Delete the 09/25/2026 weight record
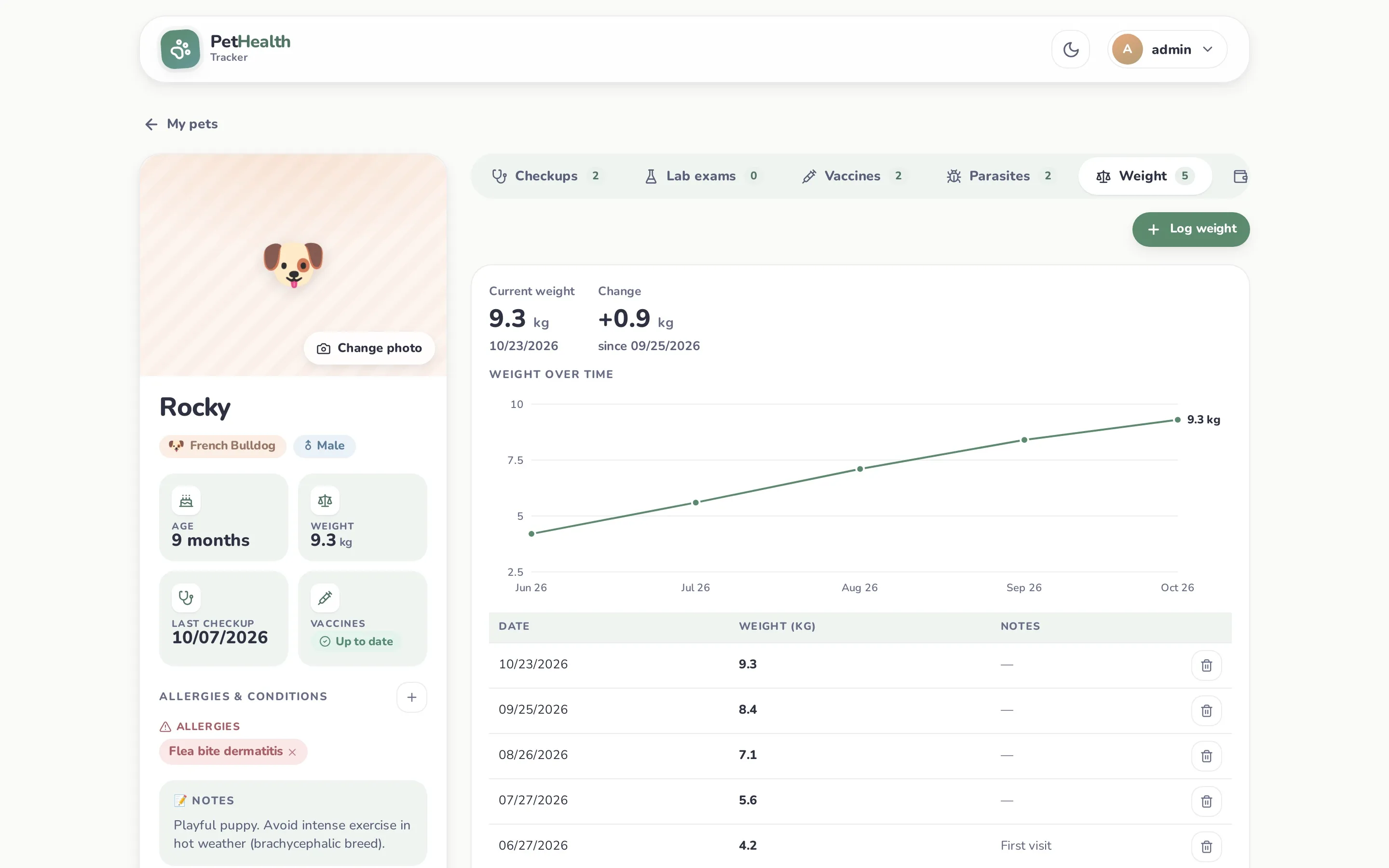 tap(1206, 711)
